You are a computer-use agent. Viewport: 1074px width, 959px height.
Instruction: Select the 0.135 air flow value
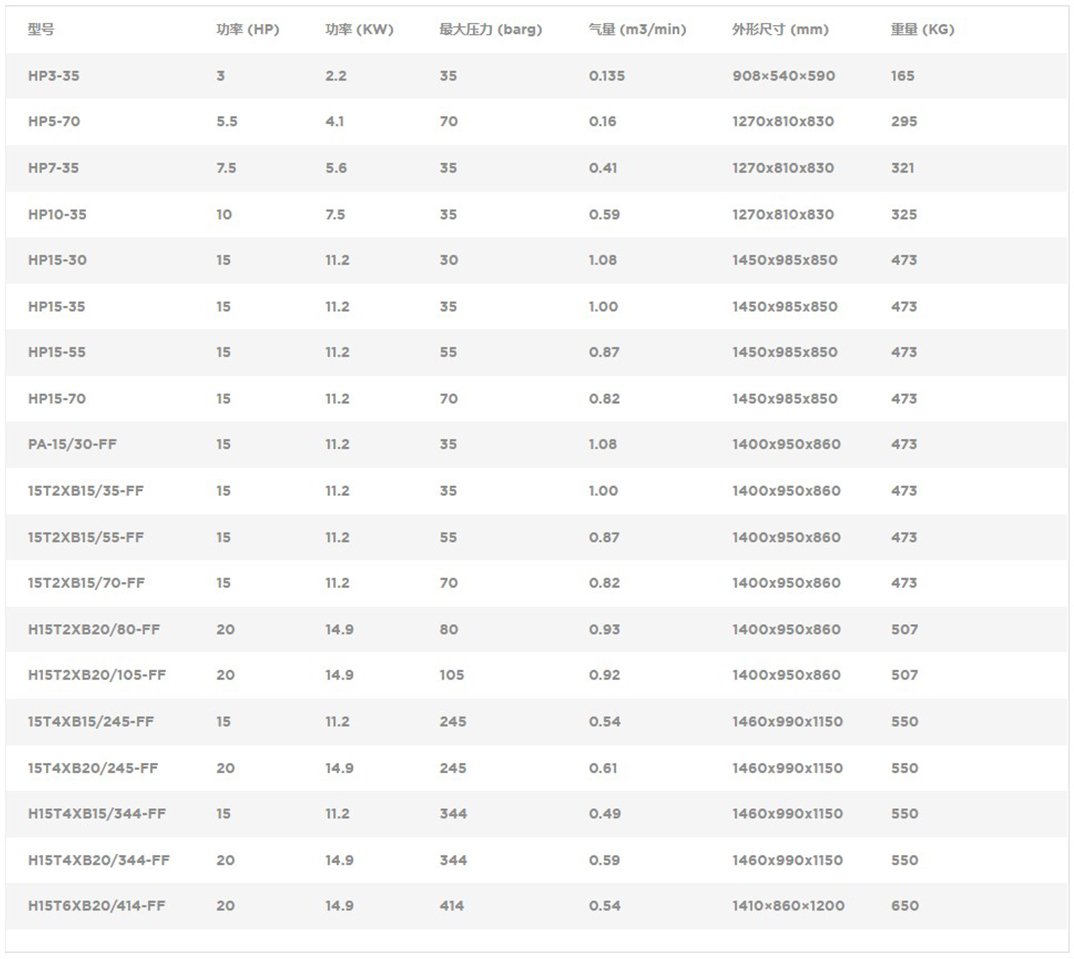point(606,76)
